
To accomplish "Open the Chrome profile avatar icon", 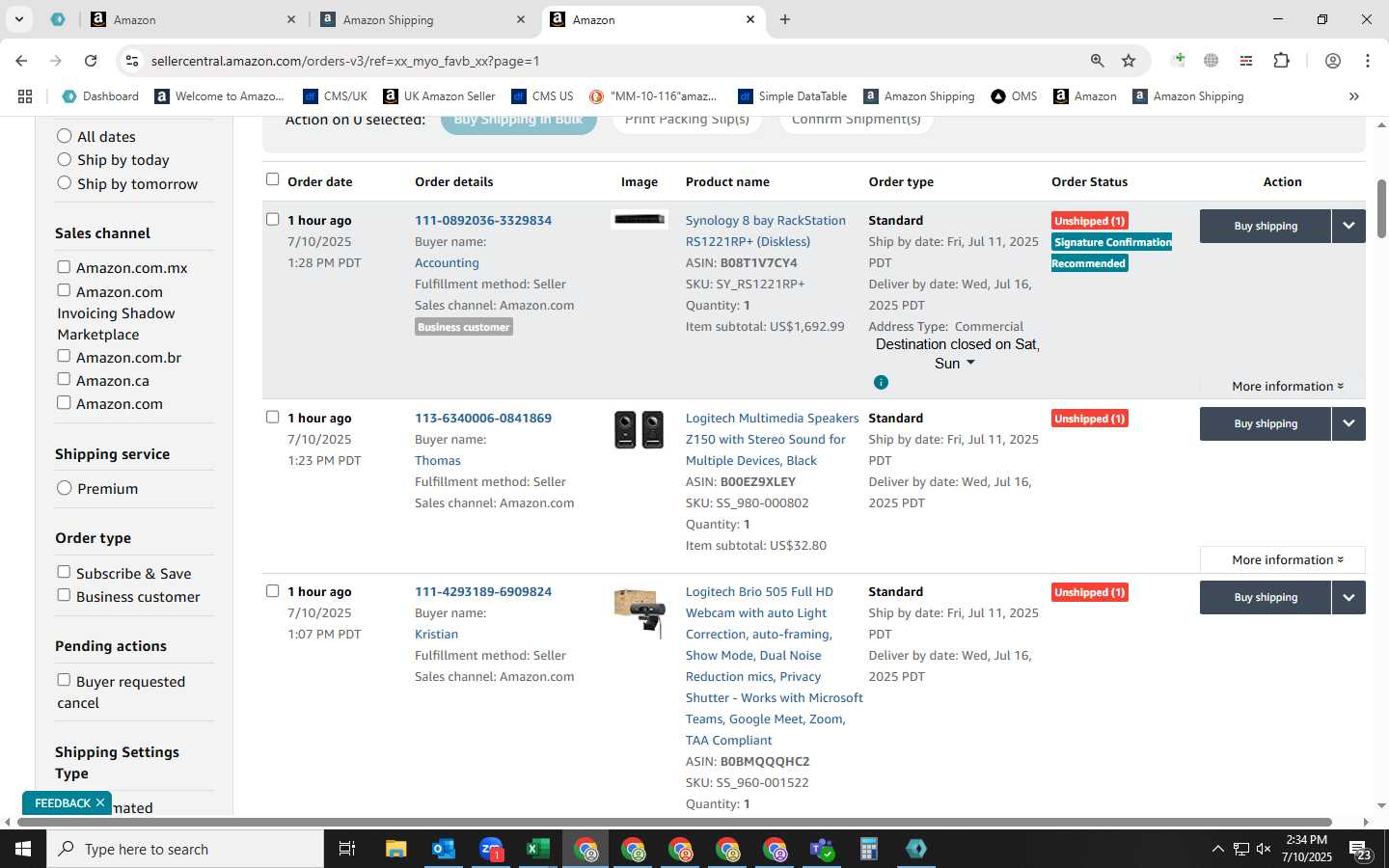I will click(x=1332, y=61).
